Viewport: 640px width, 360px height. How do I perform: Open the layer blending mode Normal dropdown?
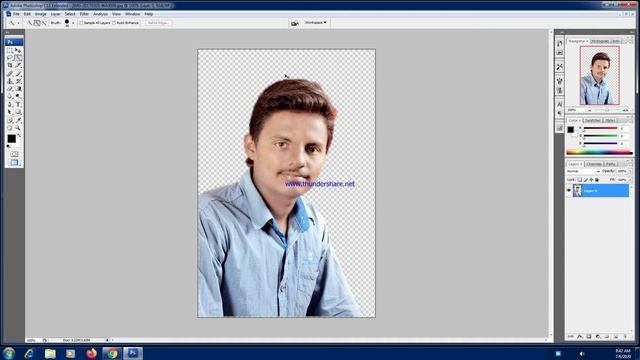[x=583, y=171]
